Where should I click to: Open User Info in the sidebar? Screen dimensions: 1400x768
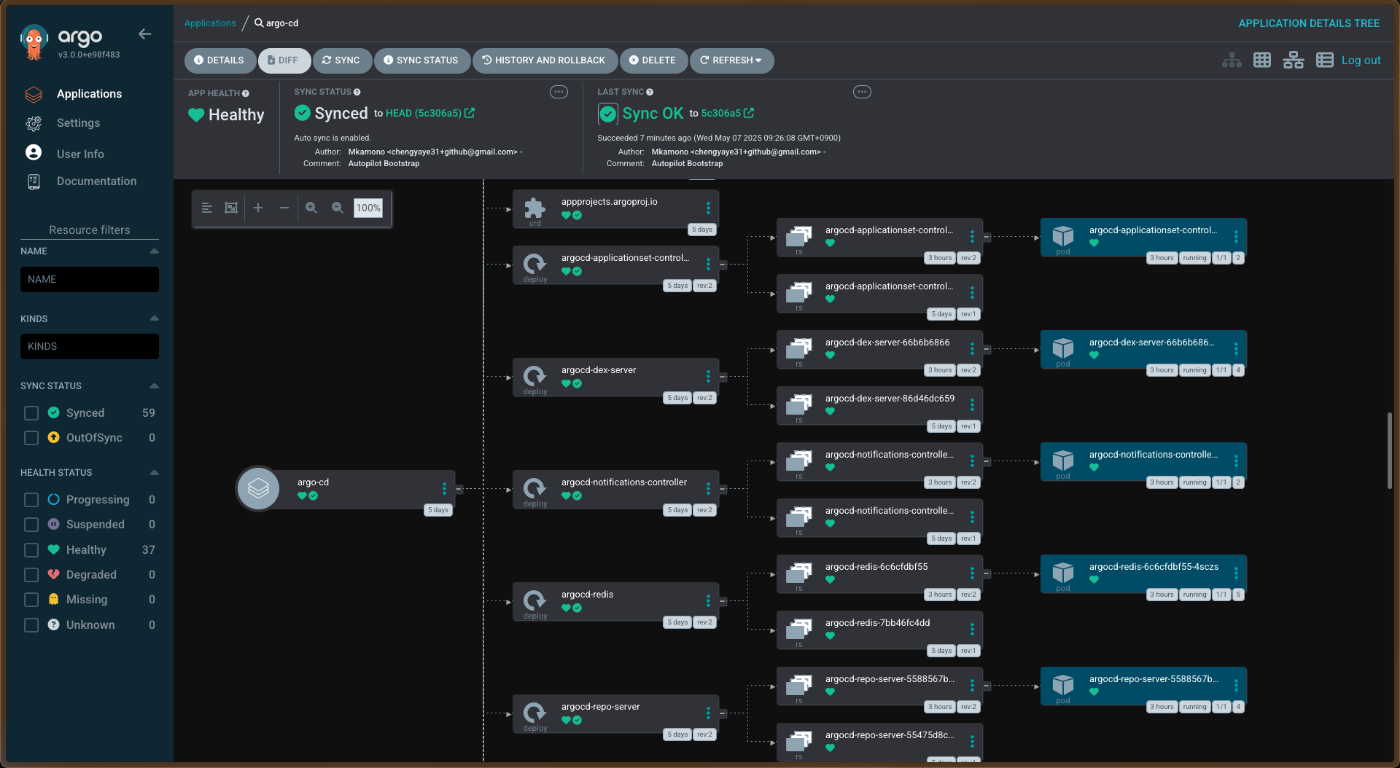pyautogui.click(x=80, y=154)
